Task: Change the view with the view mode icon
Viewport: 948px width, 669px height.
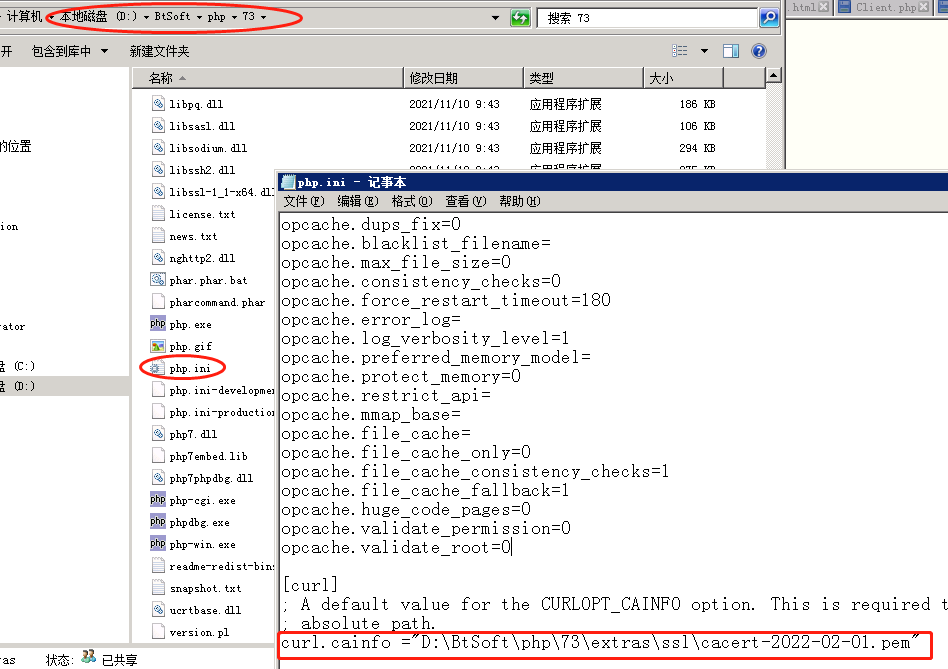Action: click(680, 51)
